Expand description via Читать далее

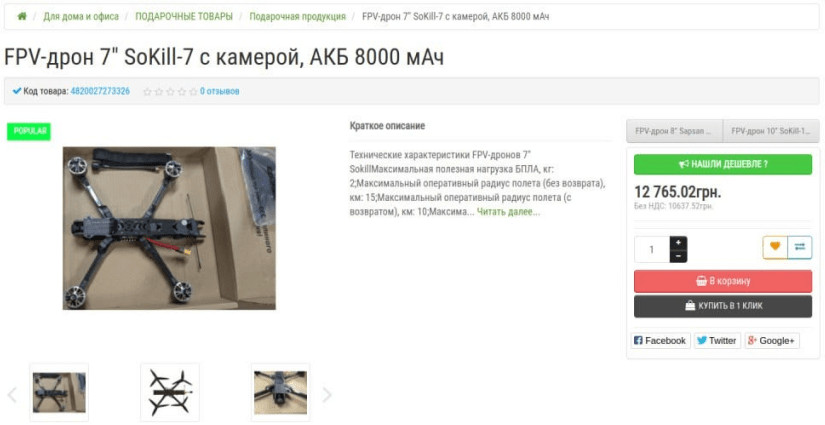tap(508, 212)
